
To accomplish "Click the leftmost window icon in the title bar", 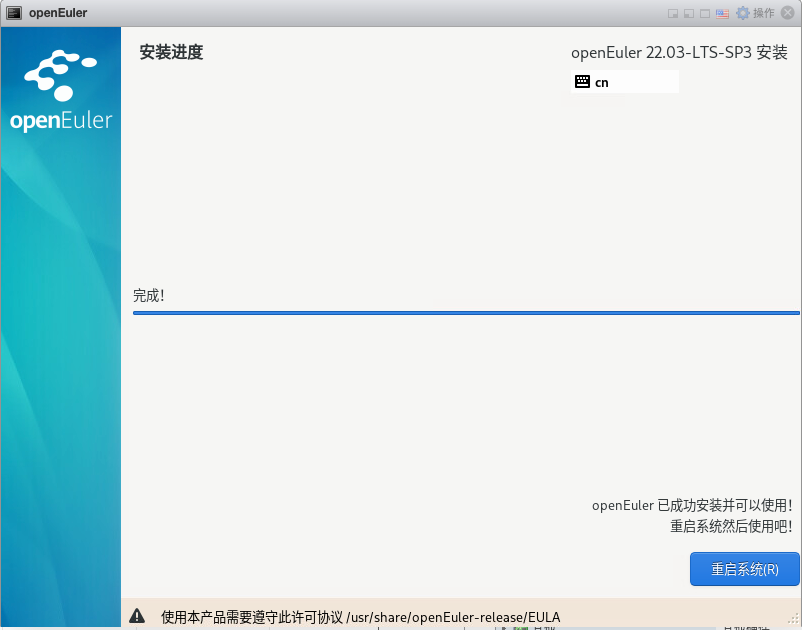I will tap(674, 13).
